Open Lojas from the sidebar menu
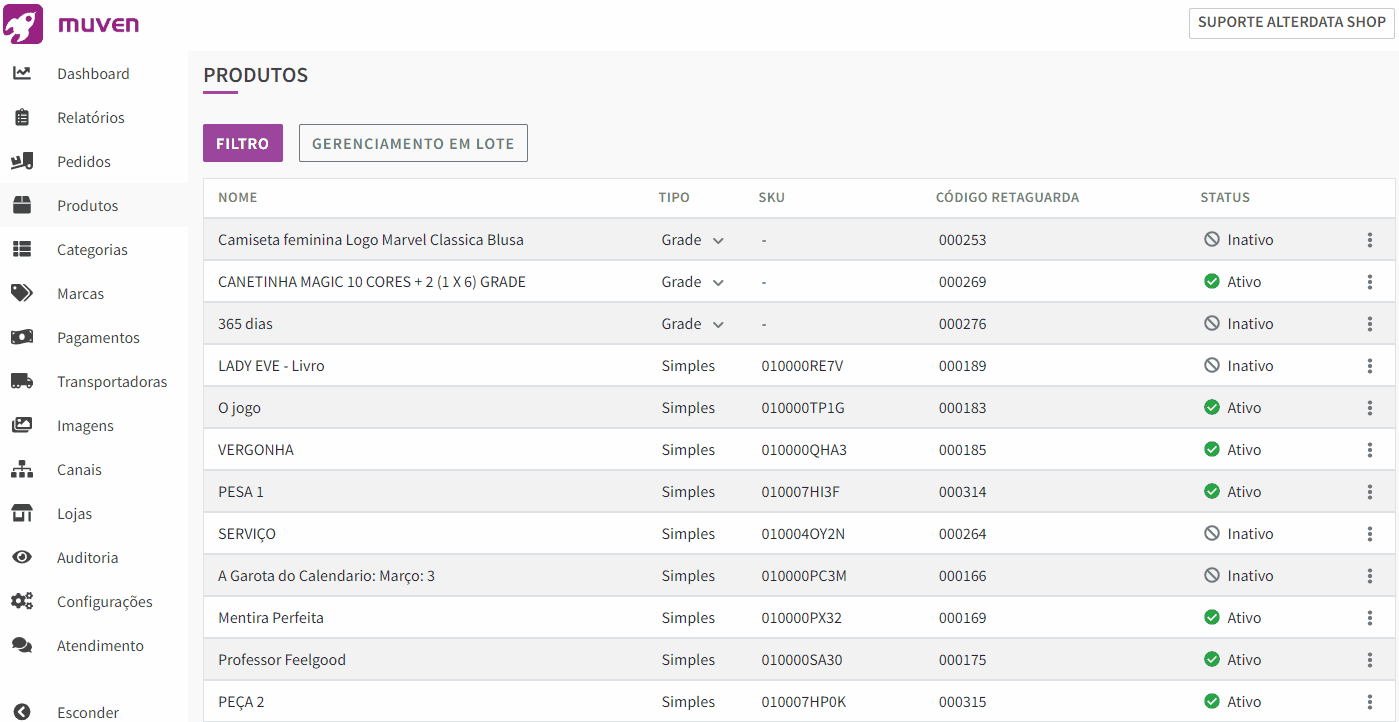Viewport: 1399px width, 722px height. pyautogui.click(x=74, y=514)
